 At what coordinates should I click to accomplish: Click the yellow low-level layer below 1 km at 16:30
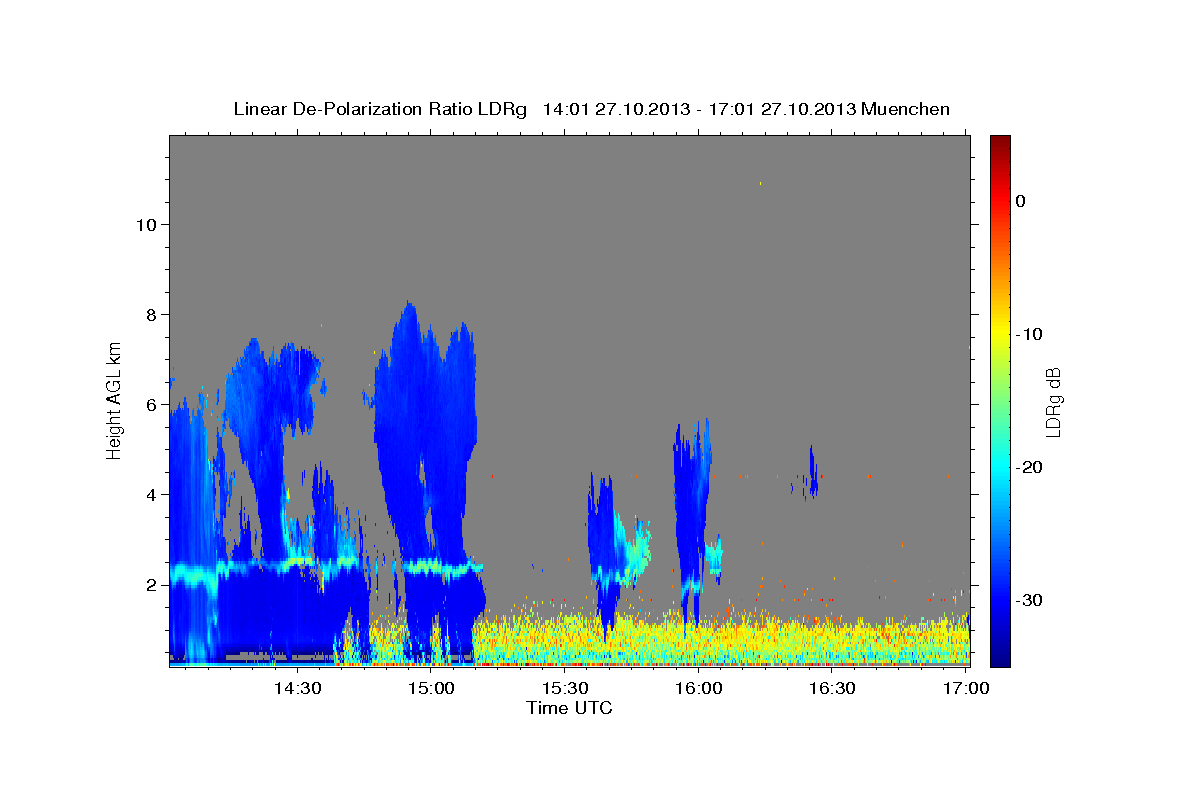[831, 640]
